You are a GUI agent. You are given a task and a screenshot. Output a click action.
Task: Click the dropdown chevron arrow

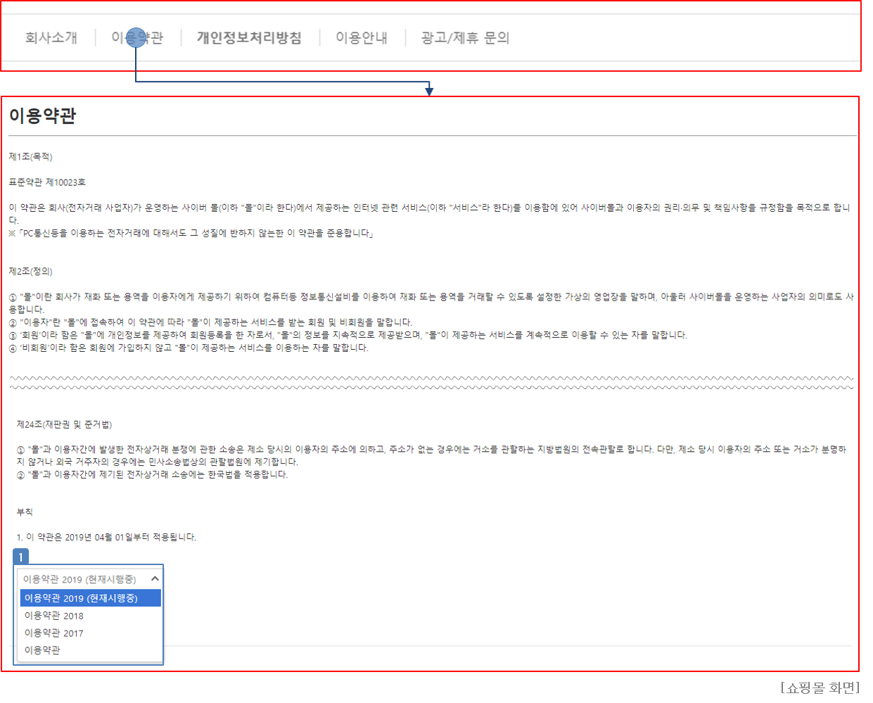coord(155,579)
